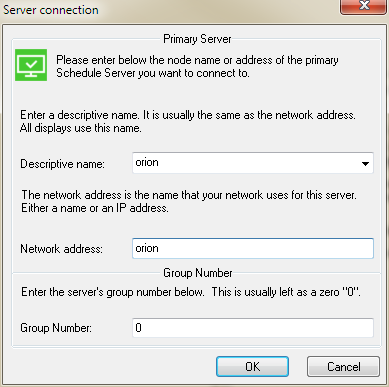Click the green monitor checkmark icon
The height and width of the screenshot is (387, 389).
[x=31, y=65]
